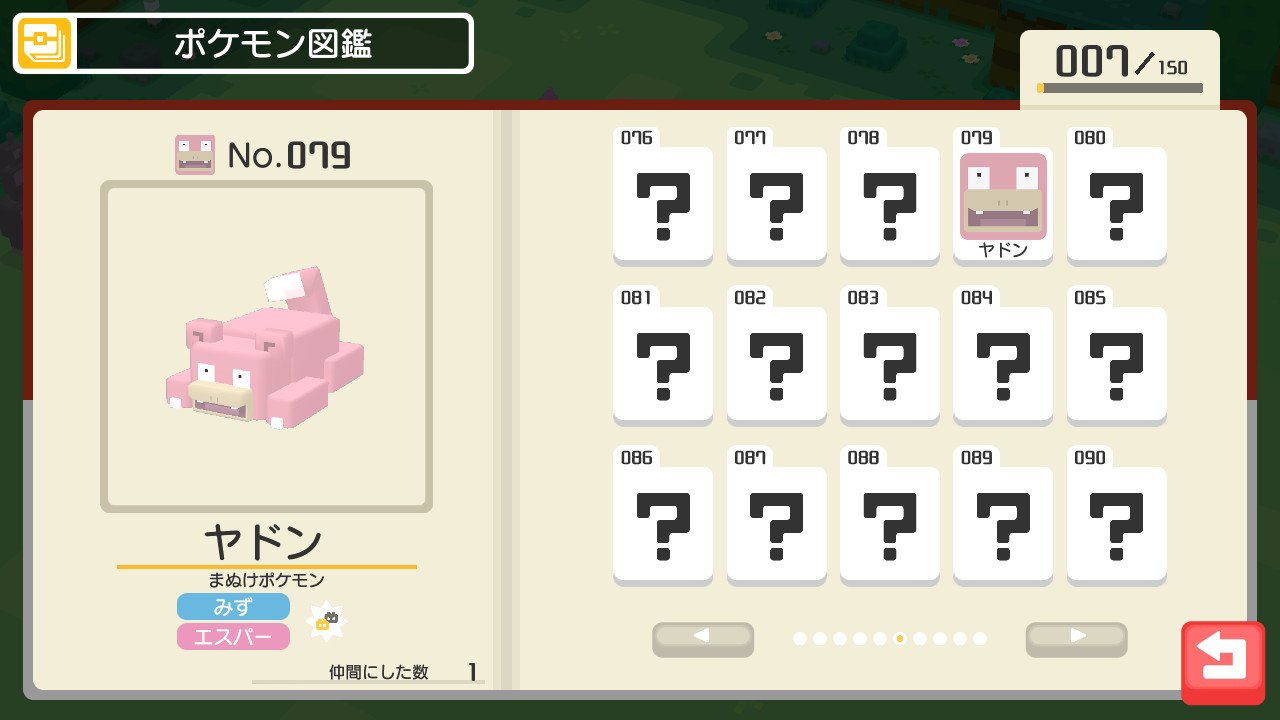Click the 007/150 completion progress bar
This screenshot has width=1280, height=720.
click(x=1120, y=88)
